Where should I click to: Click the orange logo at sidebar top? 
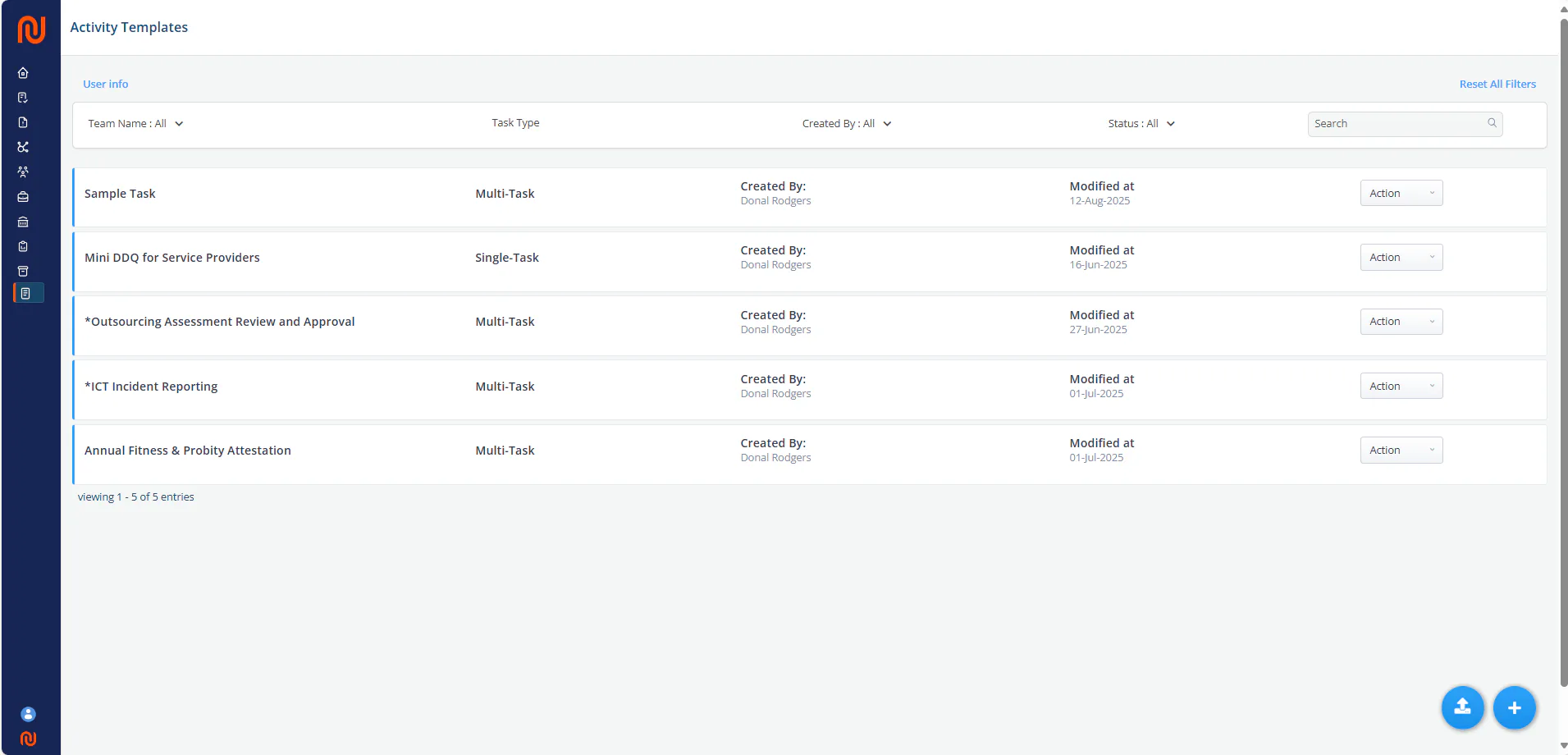click(31, 30)
